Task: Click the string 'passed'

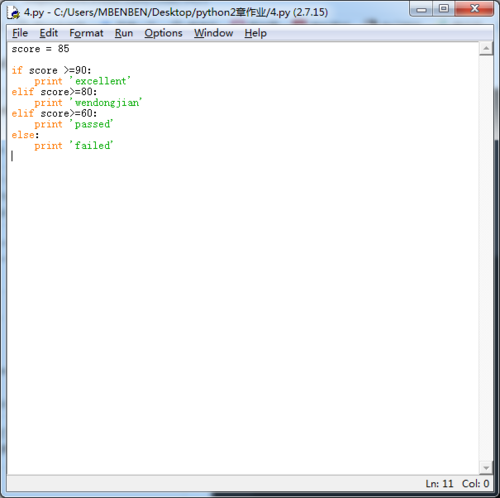Action: [91, 124]
